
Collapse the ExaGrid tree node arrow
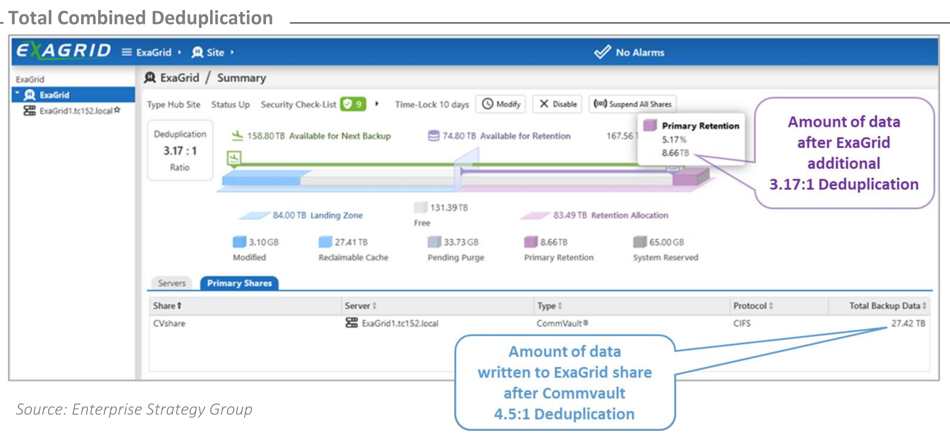pyautogui.click(x=17, y=94)
